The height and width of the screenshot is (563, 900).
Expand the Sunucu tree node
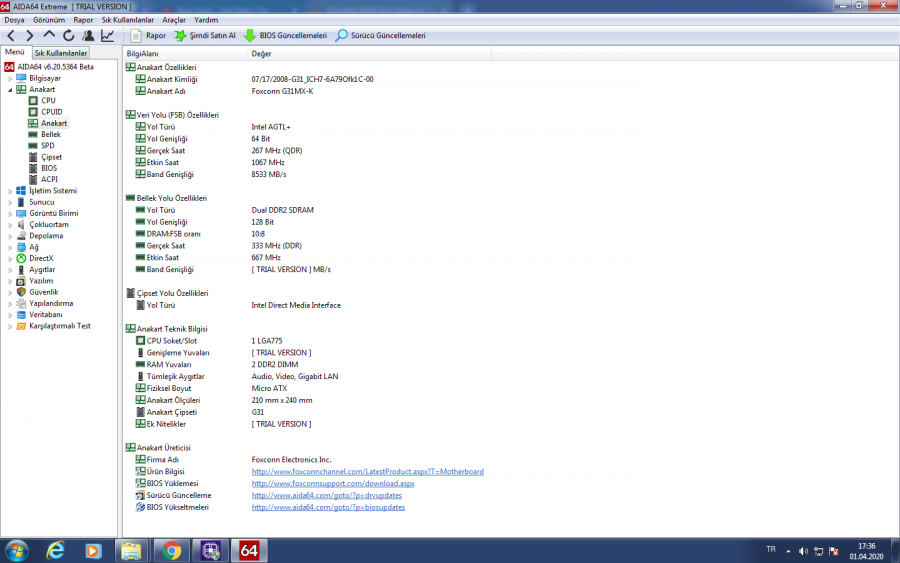10,202
